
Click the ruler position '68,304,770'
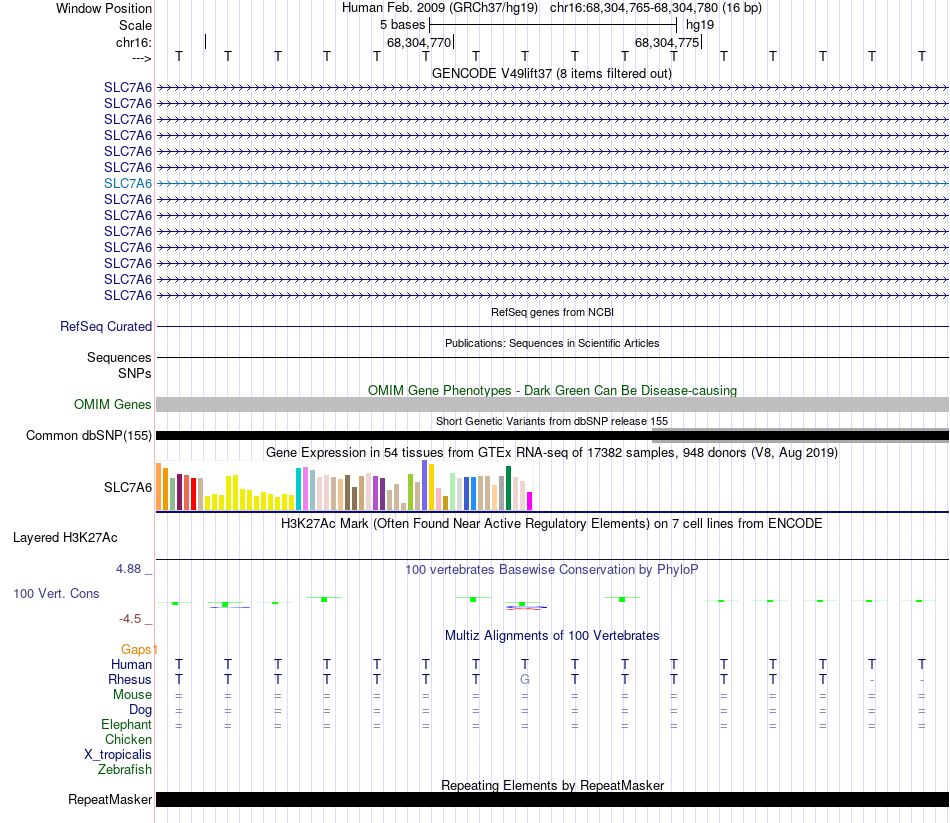pos(419,42)
